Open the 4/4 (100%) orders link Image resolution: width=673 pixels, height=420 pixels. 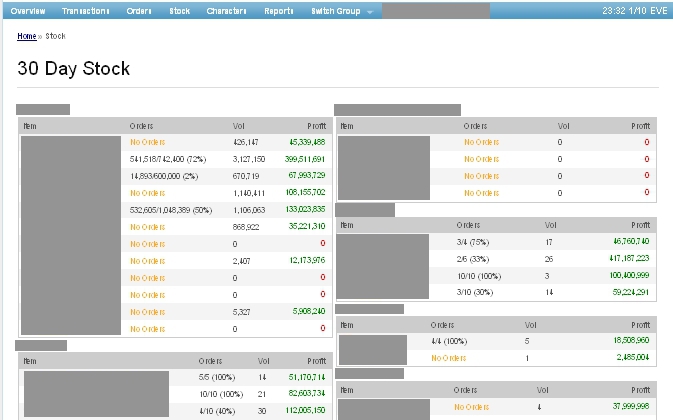click(451, 341)
